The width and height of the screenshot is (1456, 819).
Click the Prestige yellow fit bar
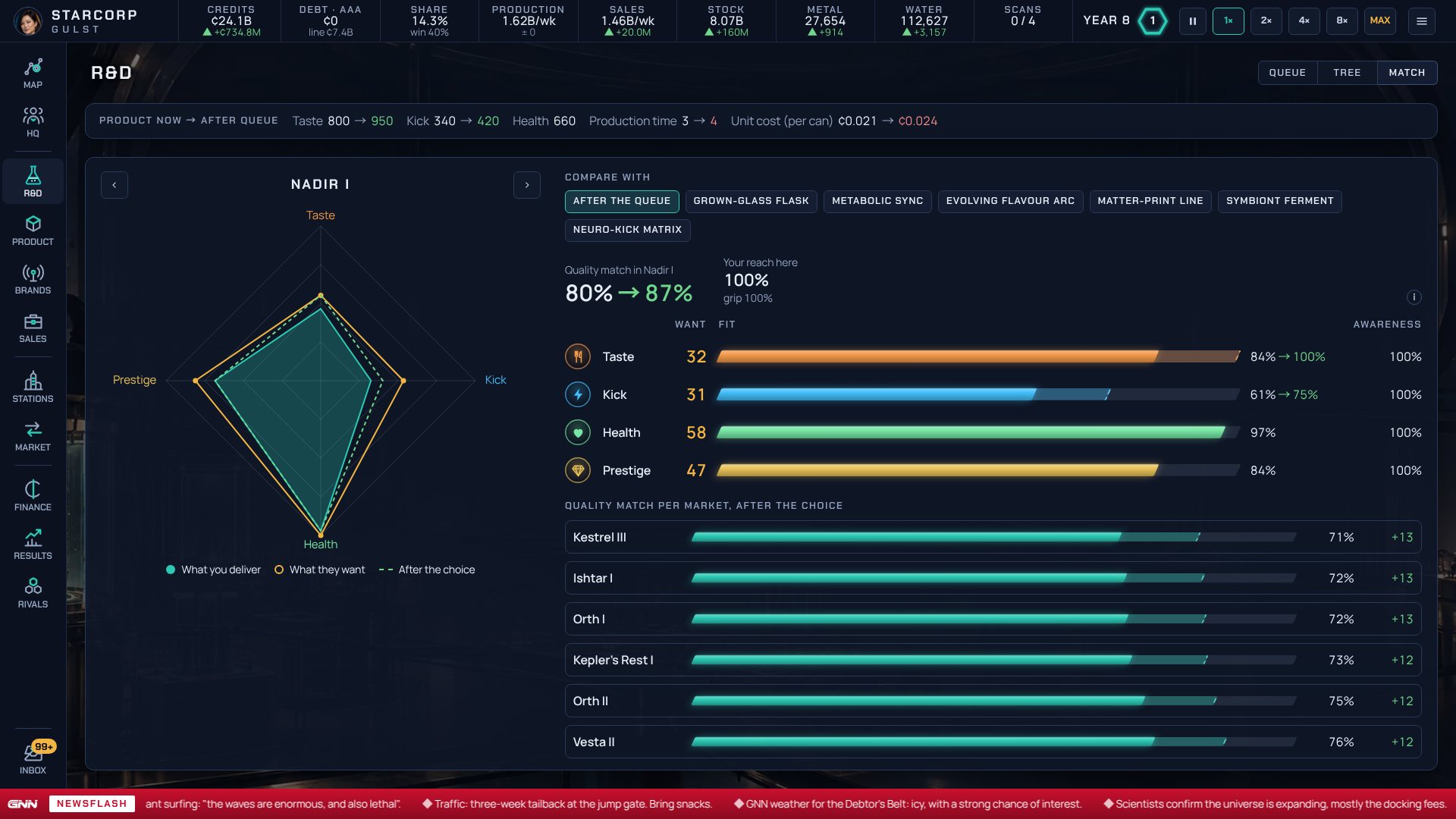[x=978, y=470]
